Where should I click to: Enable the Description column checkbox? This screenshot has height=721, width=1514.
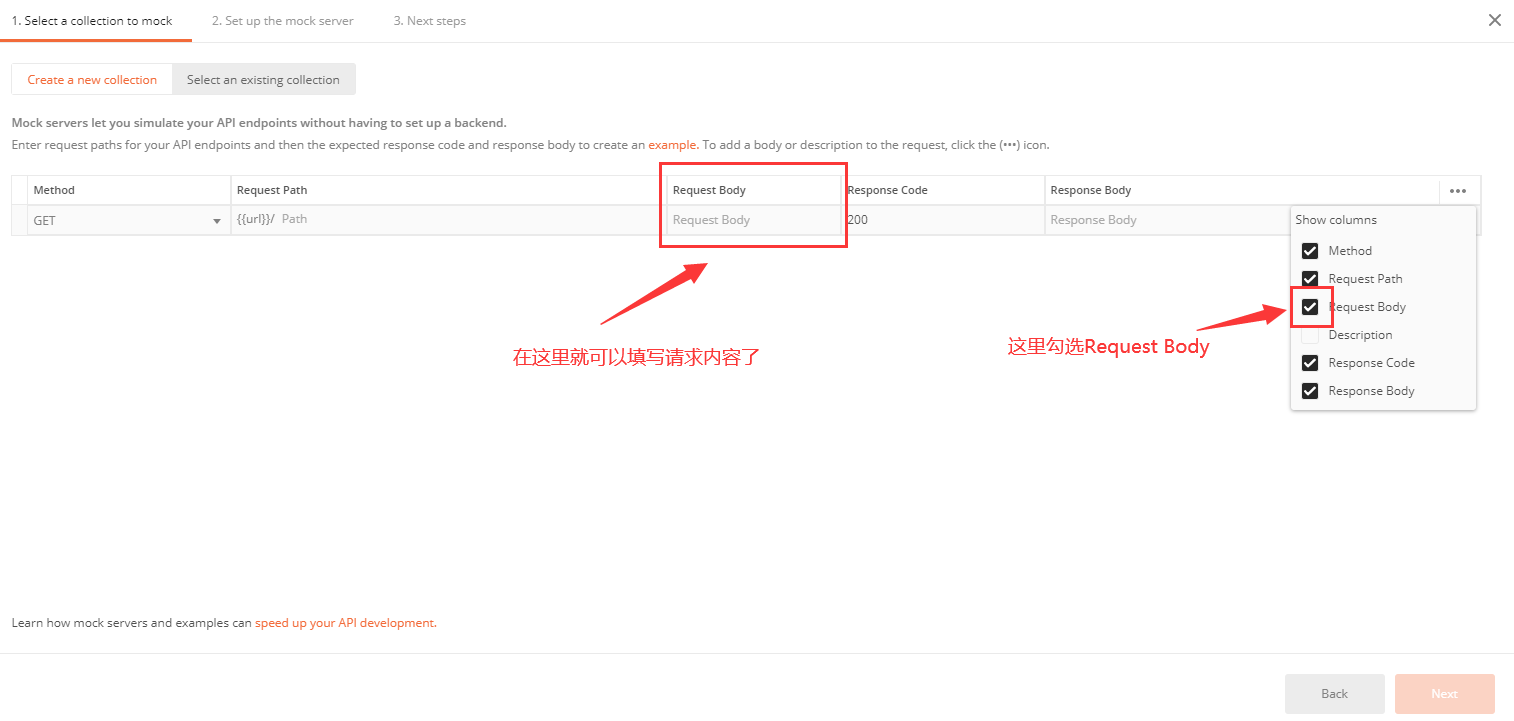[1310, 334]
